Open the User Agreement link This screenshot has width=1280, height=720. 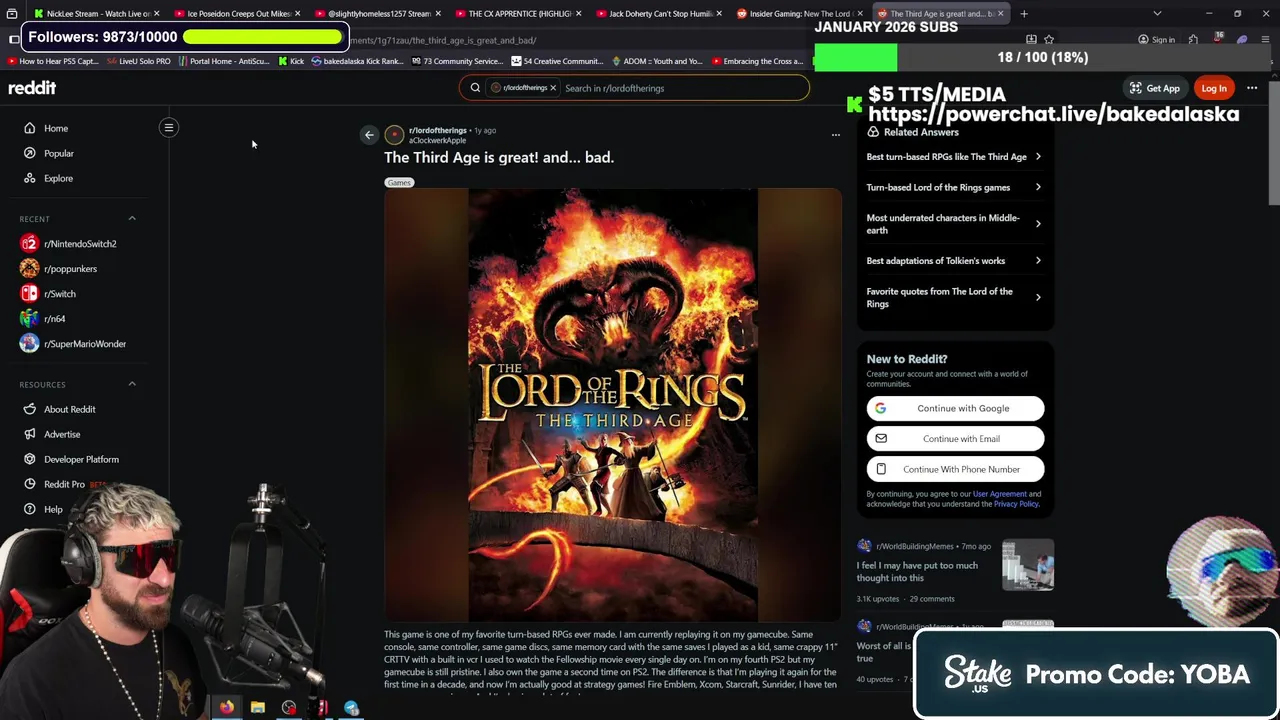(999, 494)
